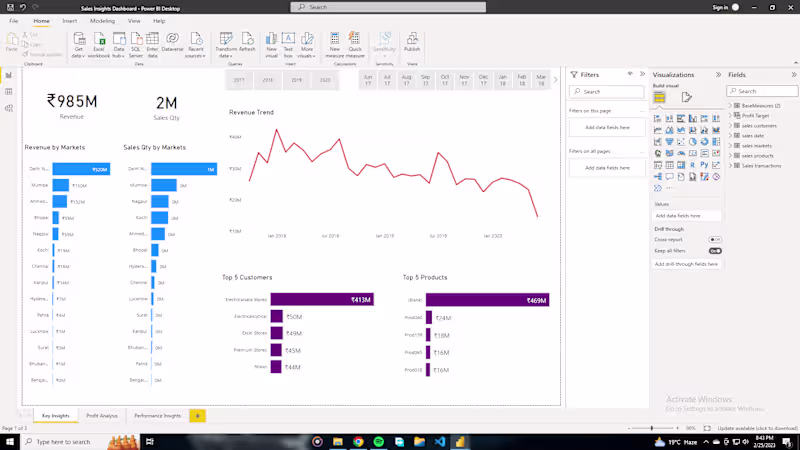Search within the Filters pane
Viewport: 800px width, 450px height.
(x=607, y=91)
